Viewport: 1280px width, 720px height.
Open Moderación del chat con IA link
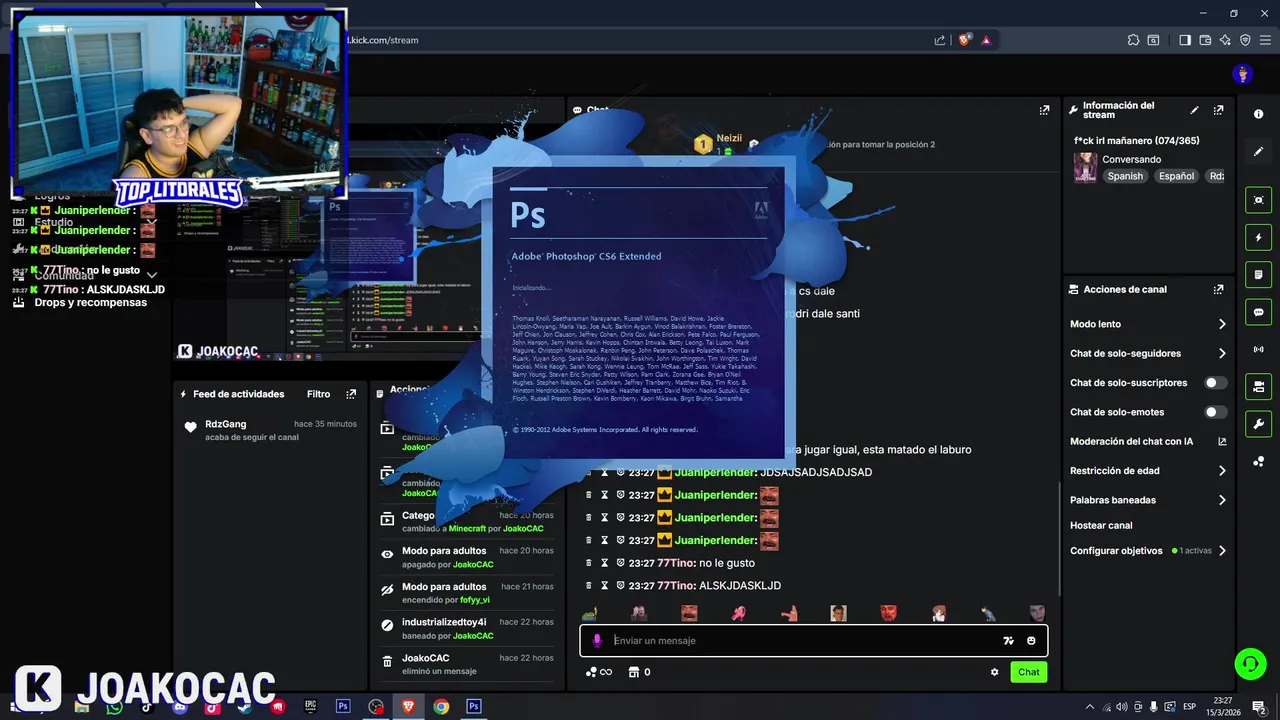1222,441
